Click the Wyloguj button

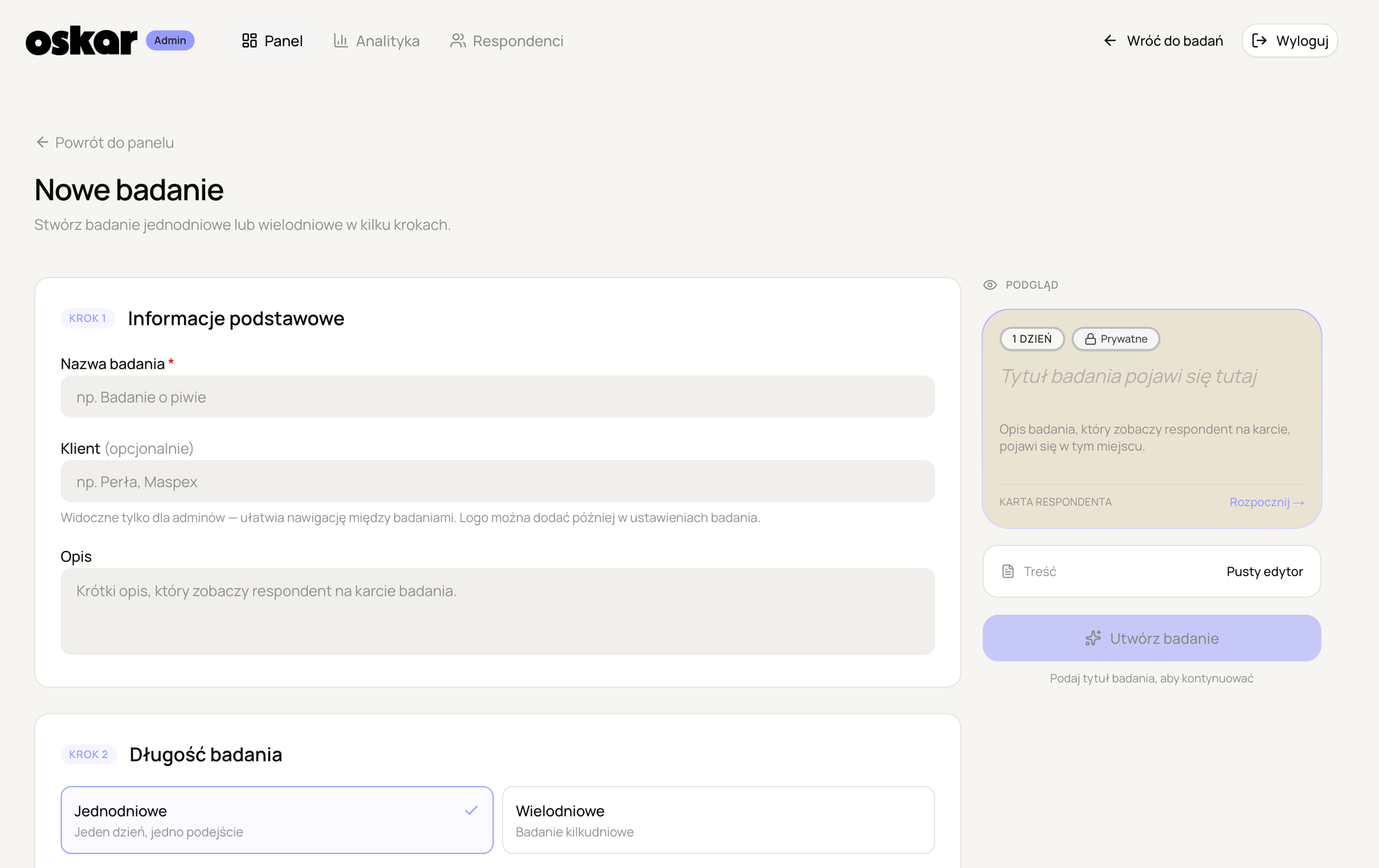(x=1290, y=41)
